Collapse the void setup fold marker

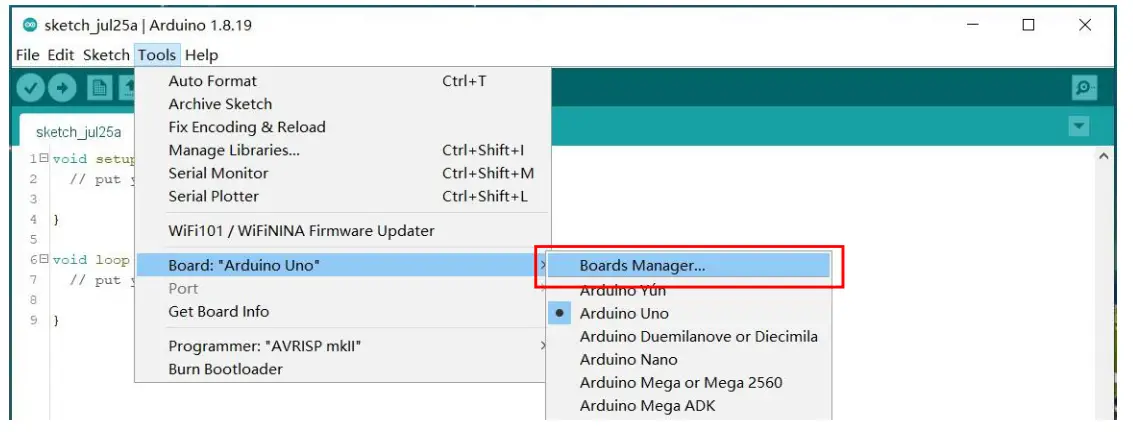click(44, 159)
